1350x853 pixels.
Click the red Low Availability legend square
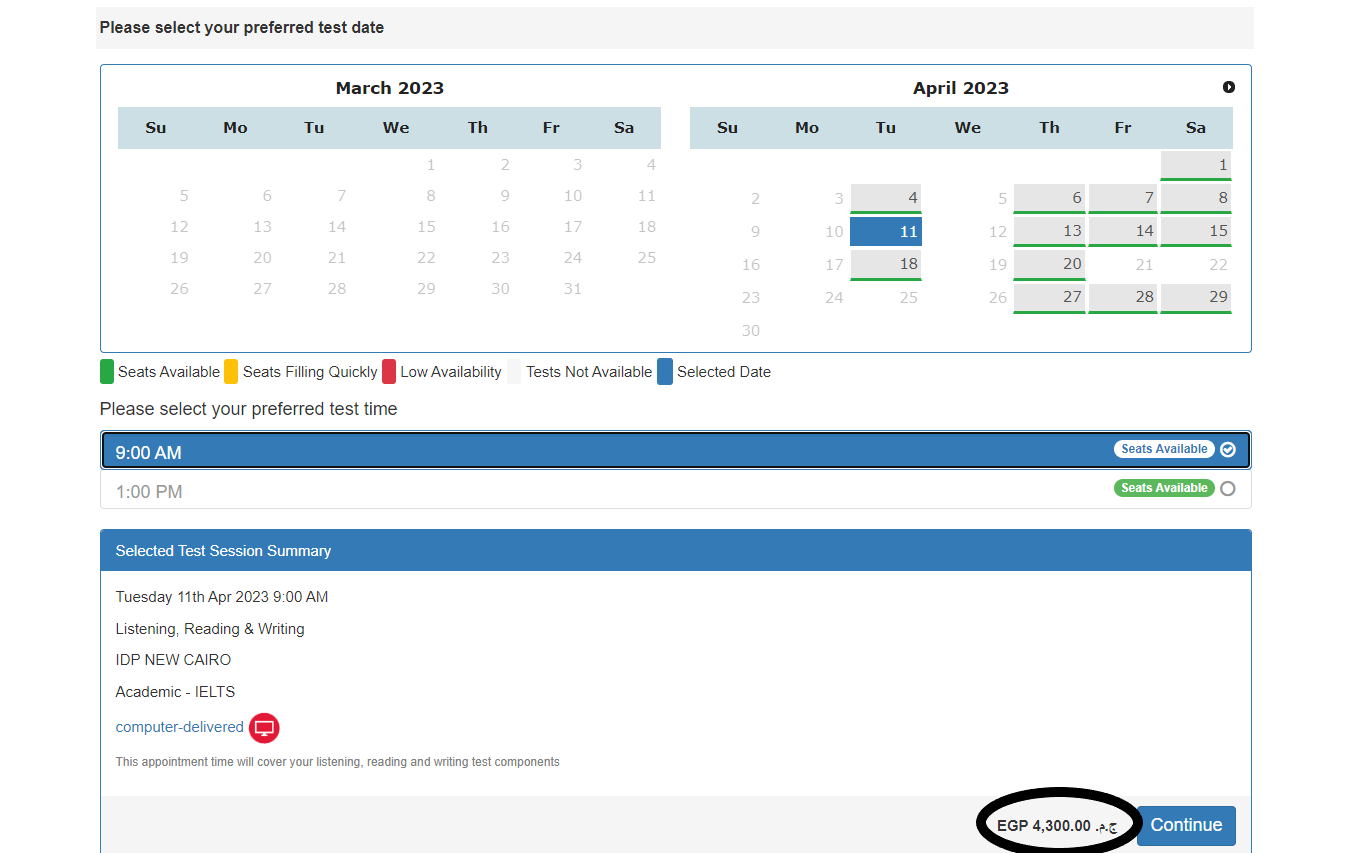point(390,371)
